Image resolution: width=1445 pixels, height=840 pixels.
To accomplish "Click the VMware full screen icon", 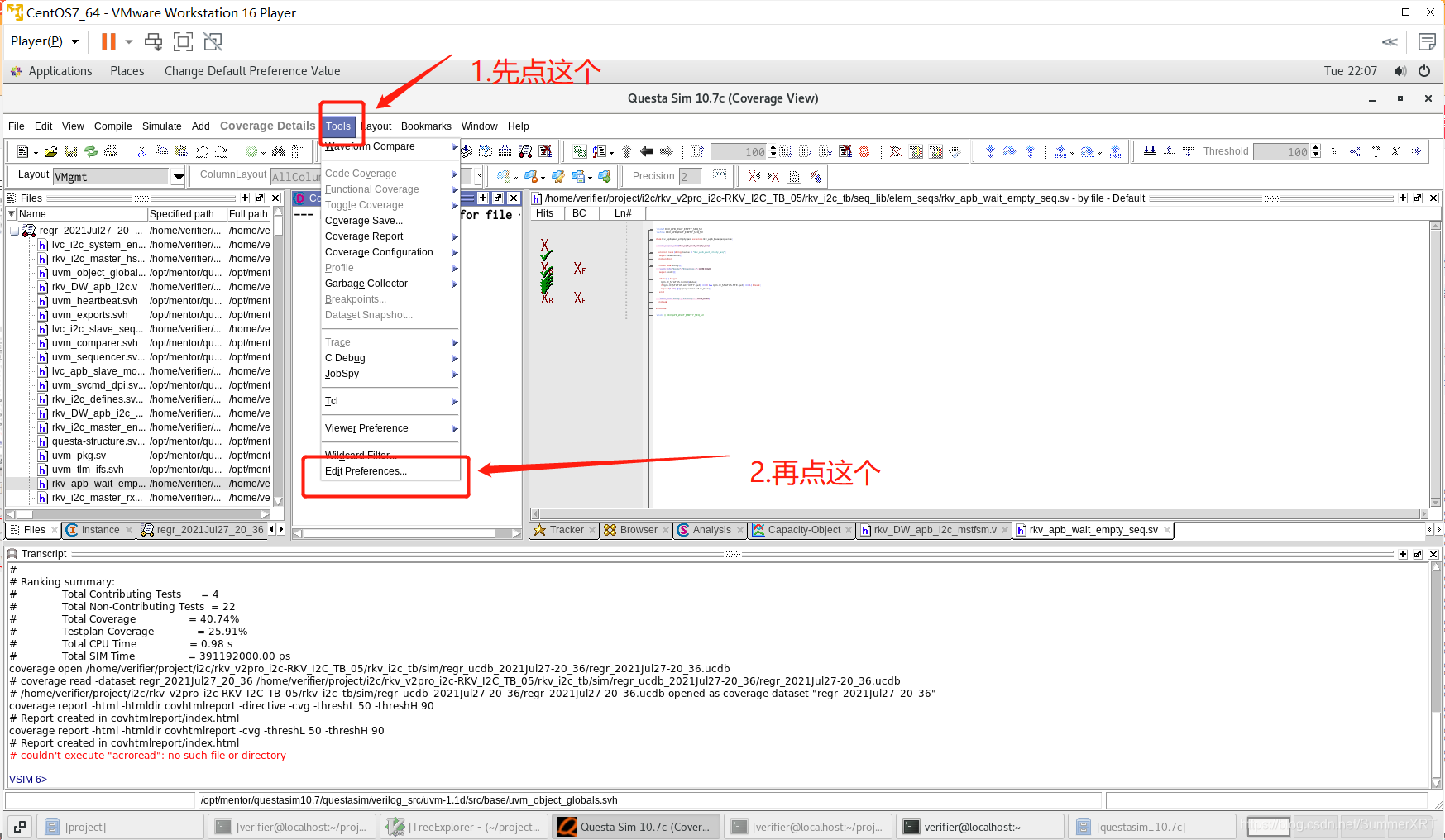I will pos(183,41).
